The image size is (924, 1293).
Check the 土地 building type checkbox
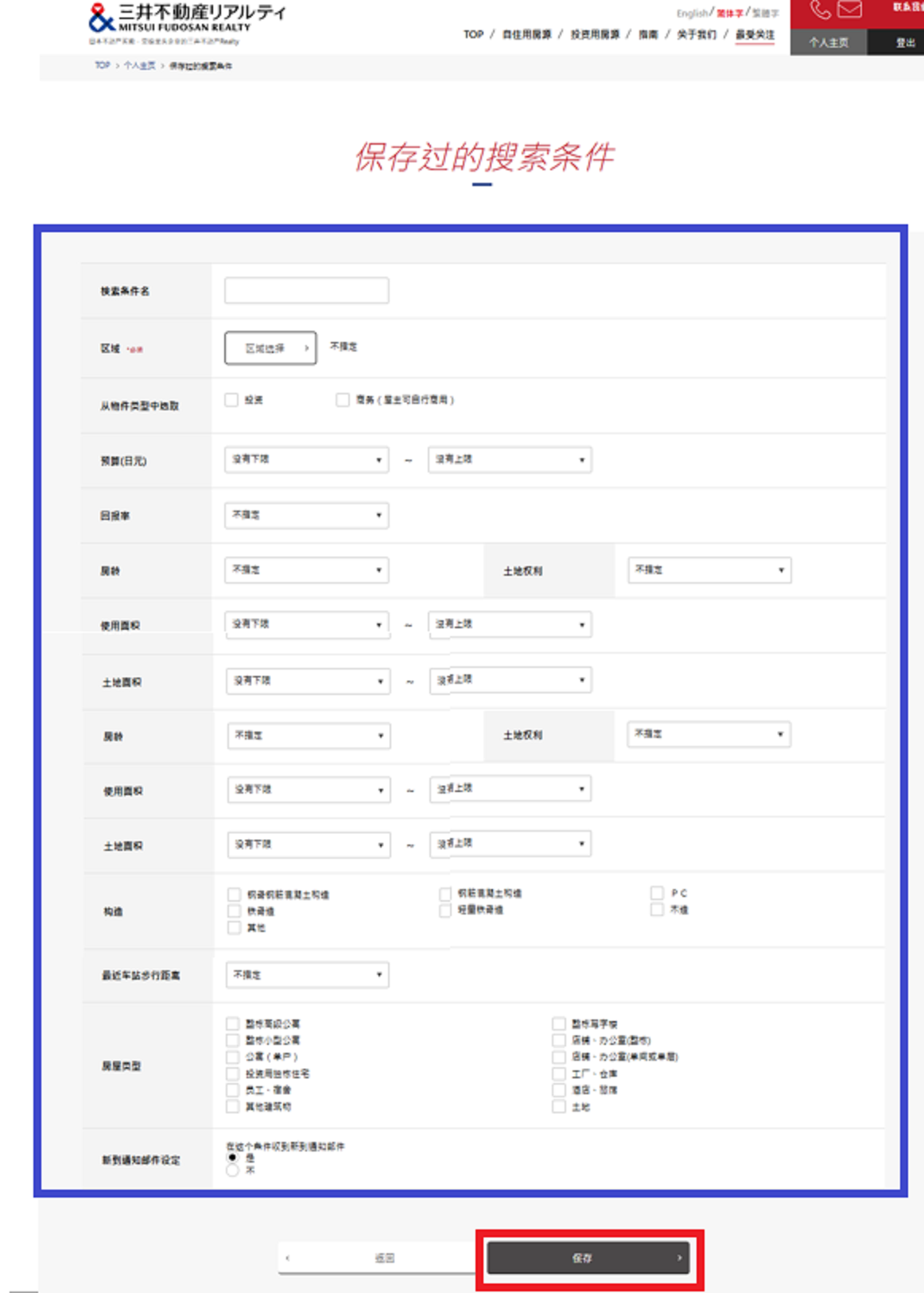[x=559, y=1107]
